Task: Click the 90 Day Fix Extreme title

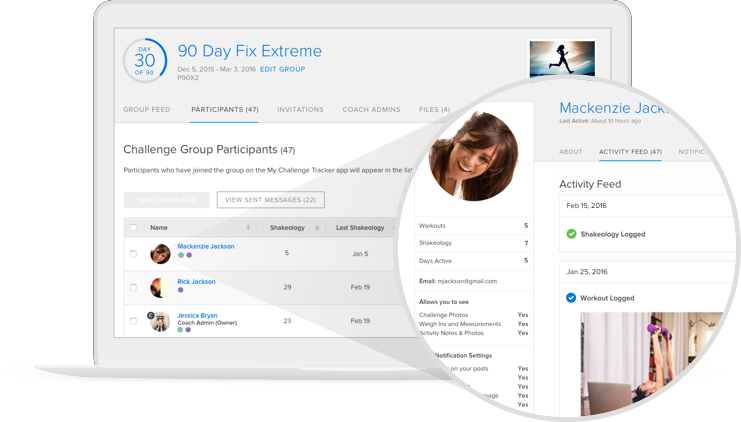Action: [x=250, y=51]
